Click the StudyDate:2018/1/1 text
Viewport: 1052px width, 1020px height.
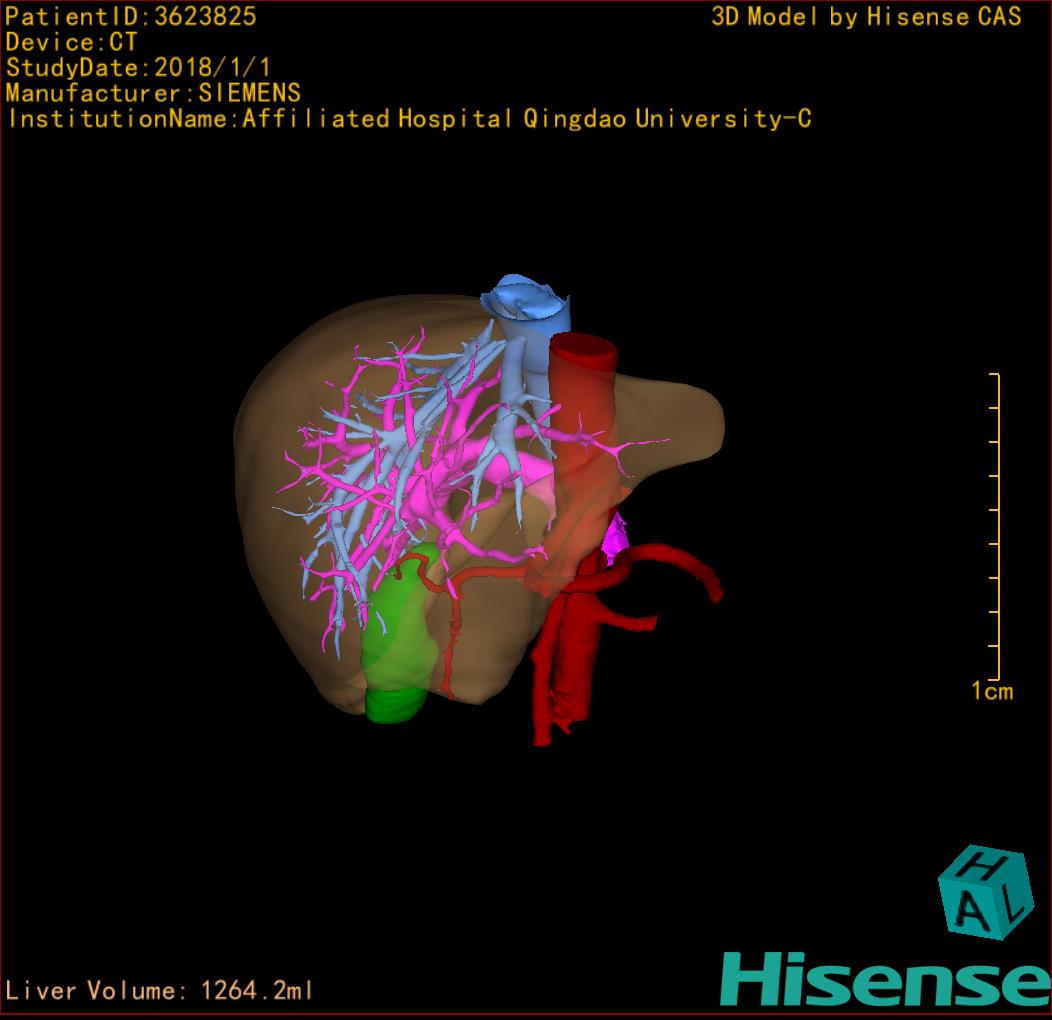[138, 68]
